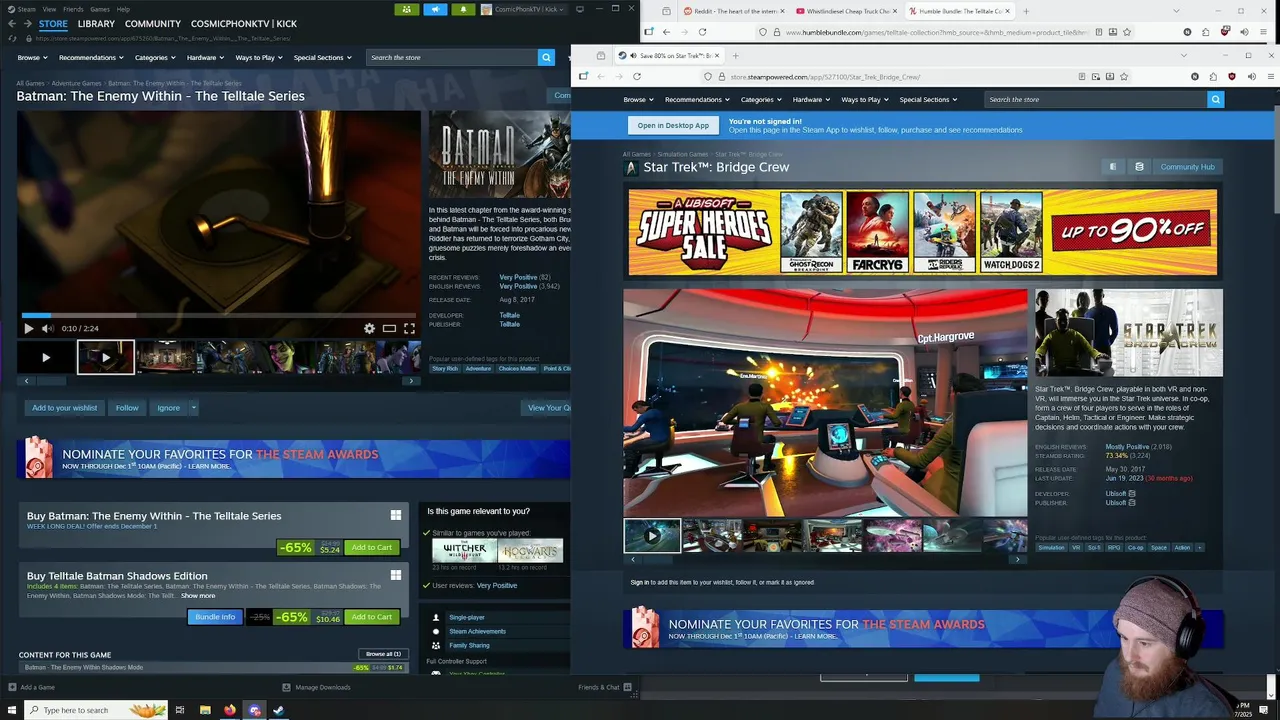Expand Categories menu in browser Steam page
Screen dimensions: 1280x720
click(761, 99)
